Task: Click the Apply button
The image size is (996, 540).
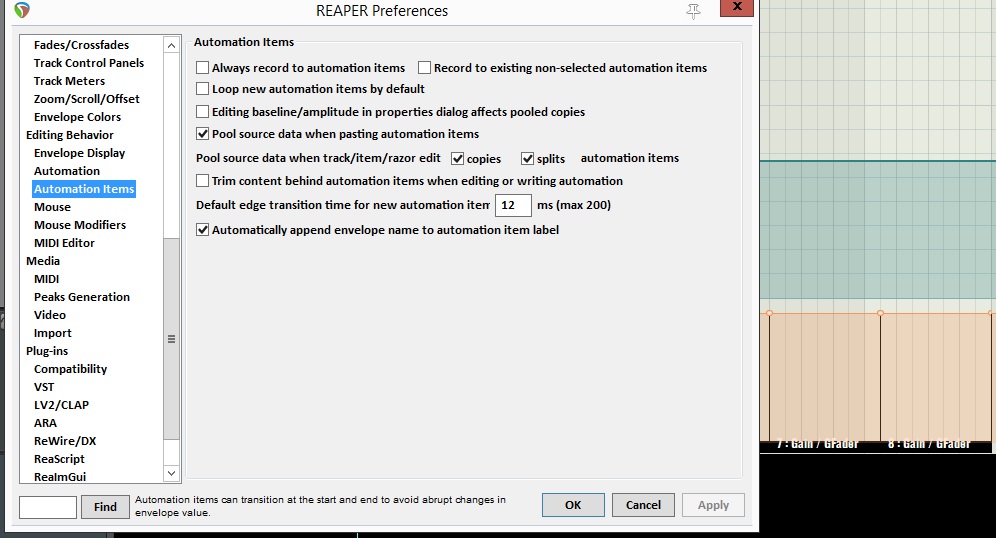Action: pos(713,504)
